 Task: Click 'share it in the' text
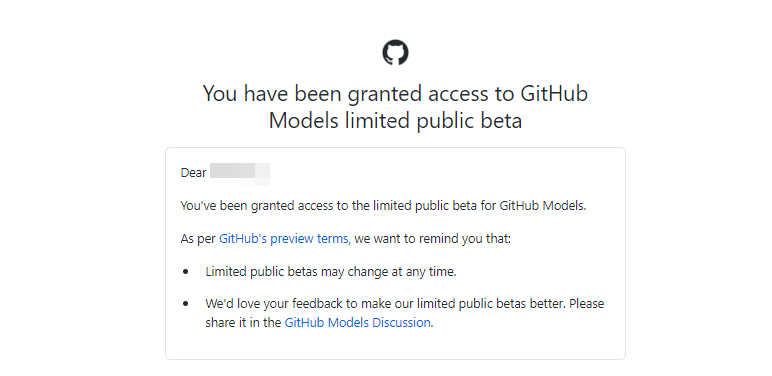click(243, 323)
